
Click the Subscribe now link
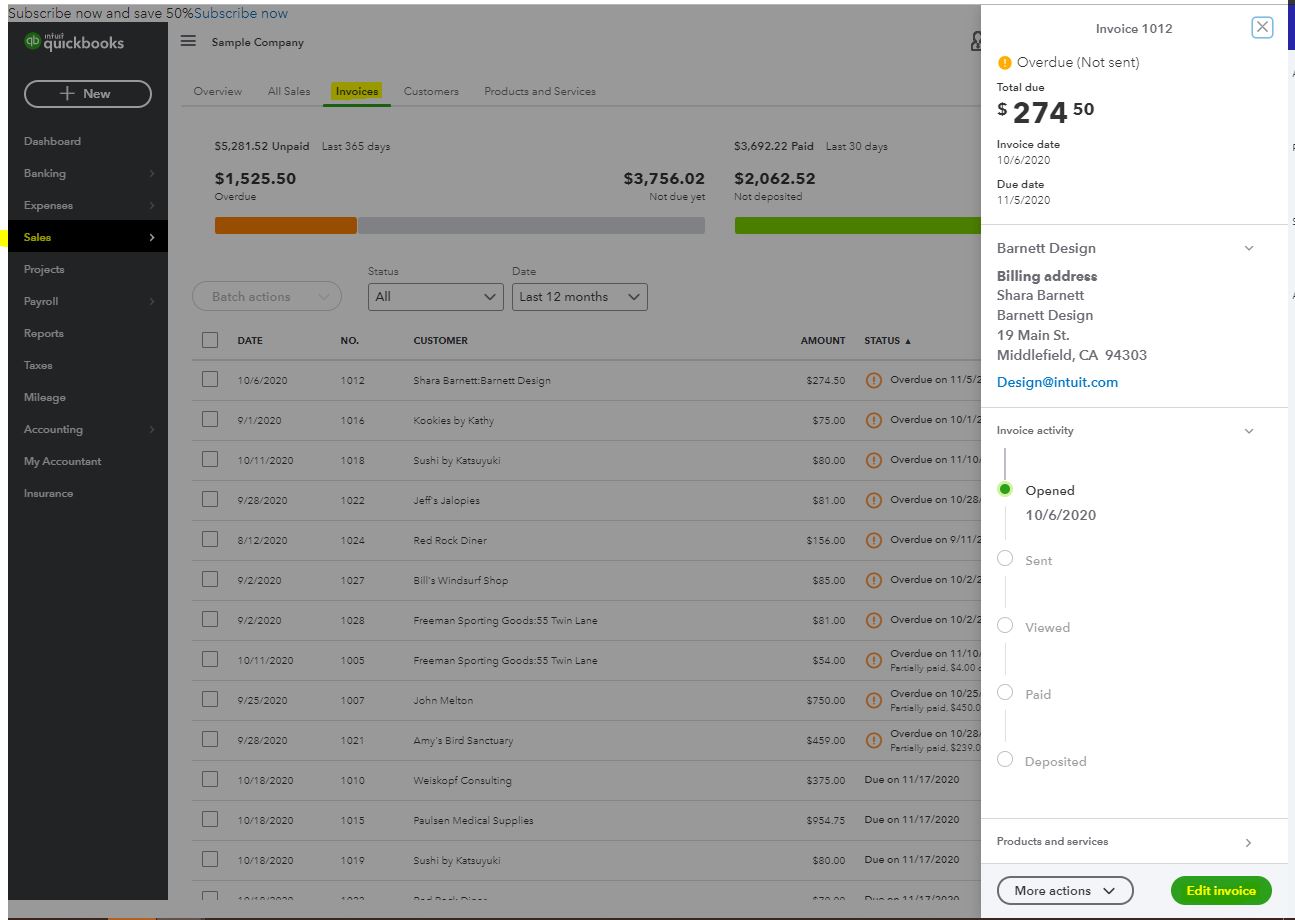(x=241, y=13)
